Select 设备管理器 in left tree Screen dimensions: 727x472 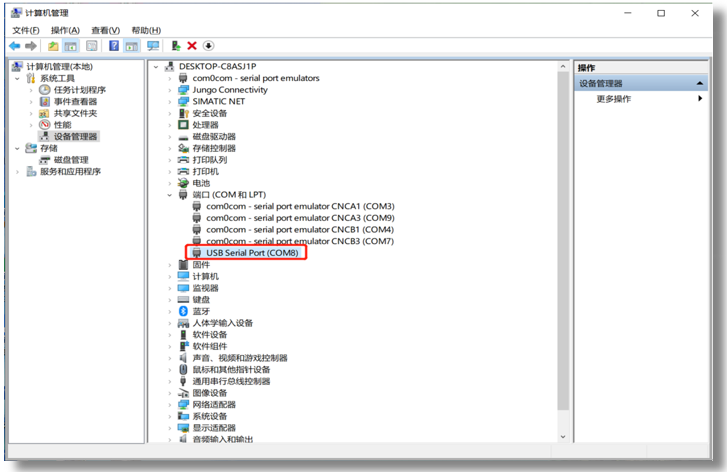coord(76,136)
